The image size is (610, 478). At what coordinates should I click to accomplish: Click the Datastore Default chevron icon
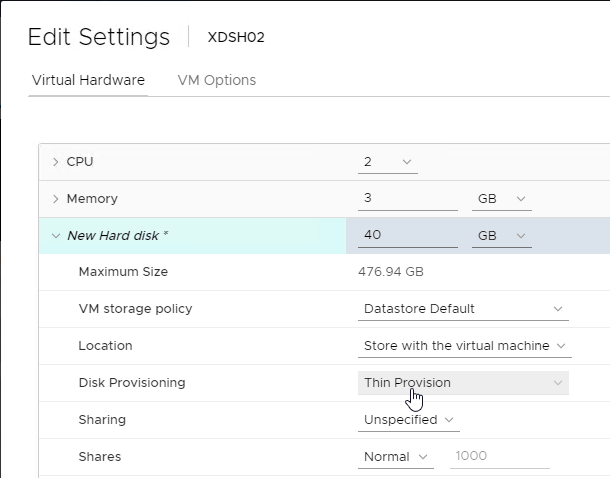click(558, 309)
